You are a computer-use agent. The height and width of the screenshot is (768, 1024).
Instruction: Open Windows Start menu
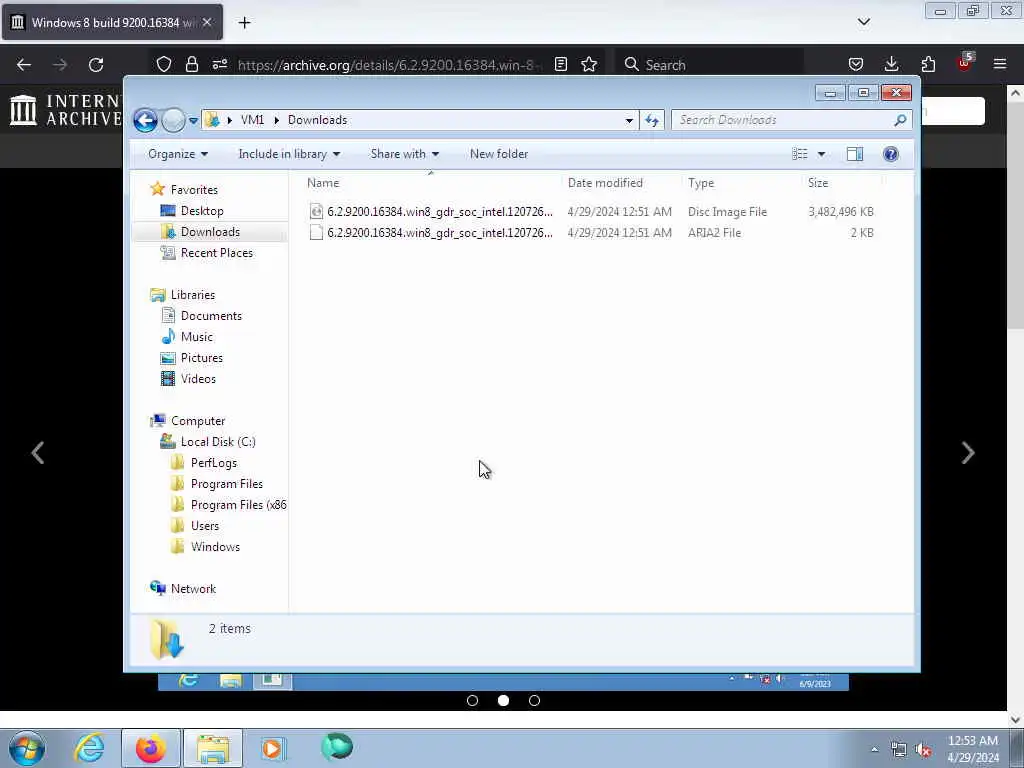(26, 748)
